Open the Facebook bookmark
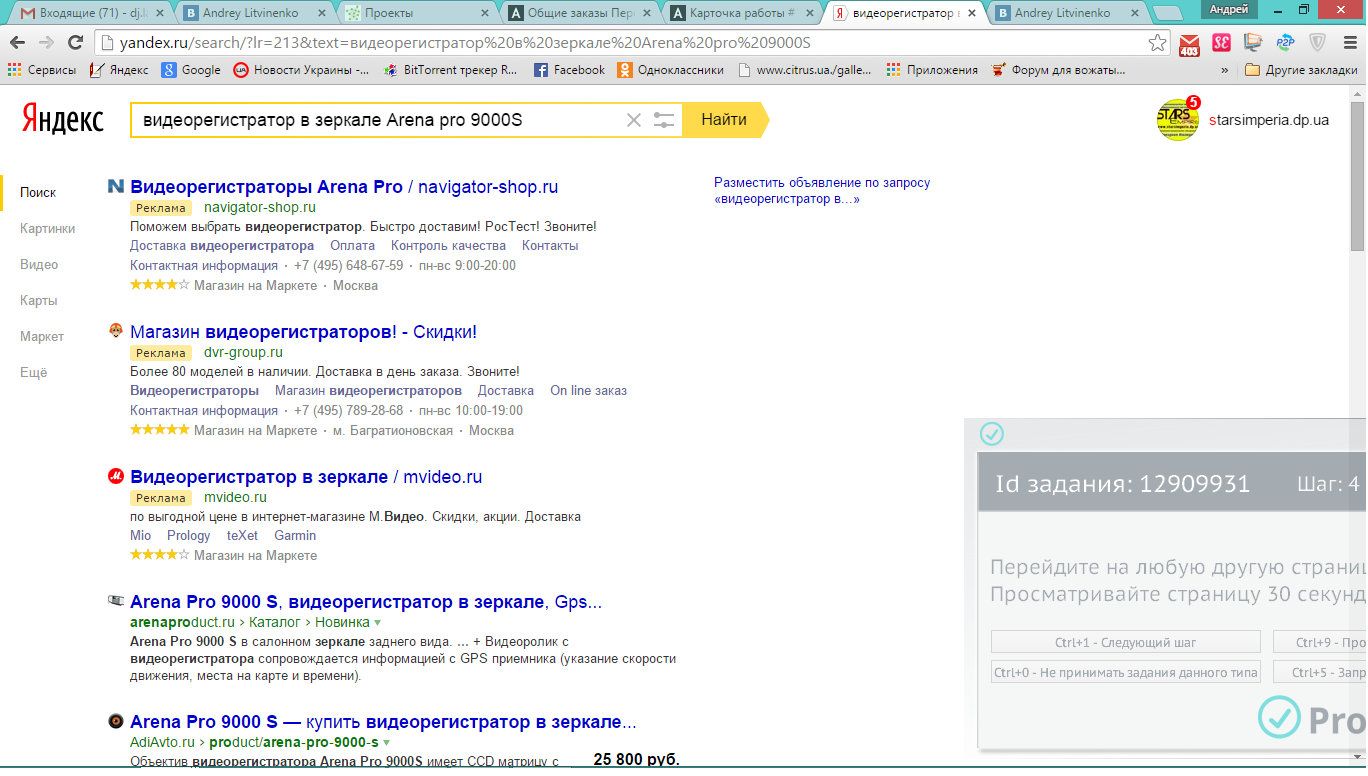Screen dimensions: 1368x776 (569, 70)
